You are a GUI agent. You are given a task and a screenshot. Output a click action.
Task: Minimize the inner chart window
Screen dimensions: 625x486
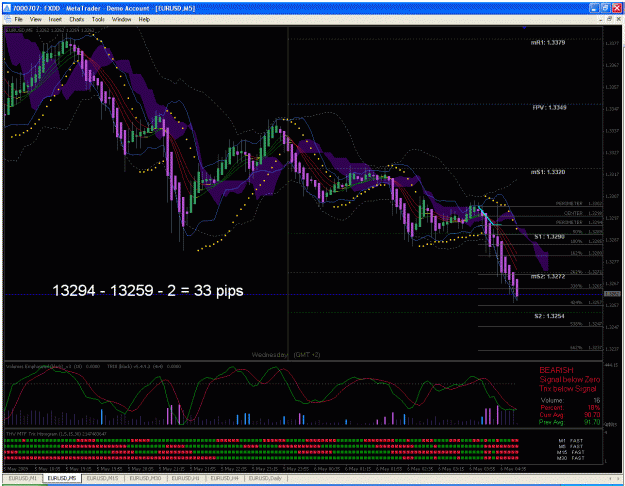pos(600,19)
